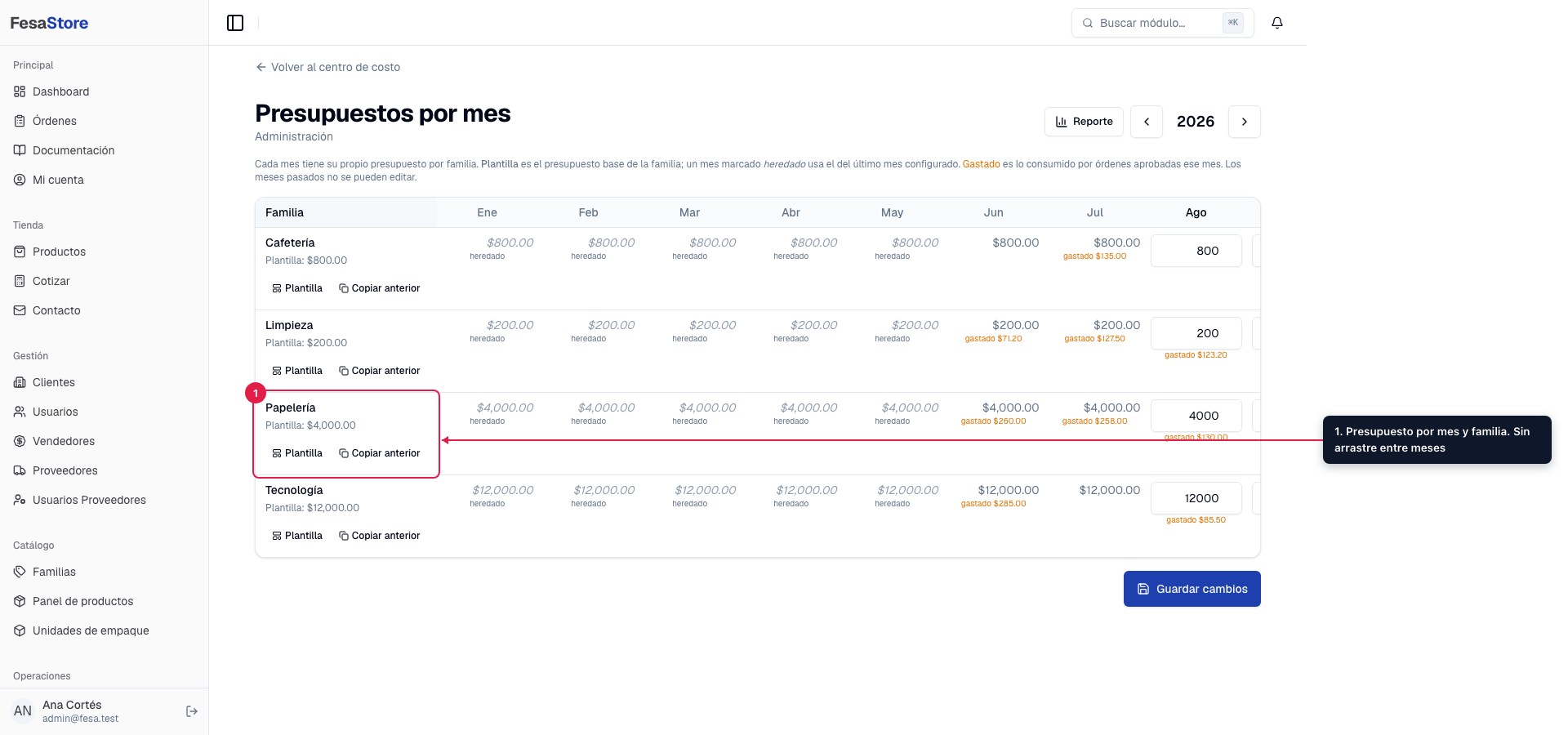The height and width of the screenshot is (735, 1568).
Task: Advance to next year chevron
Action: coord(1245,122)
